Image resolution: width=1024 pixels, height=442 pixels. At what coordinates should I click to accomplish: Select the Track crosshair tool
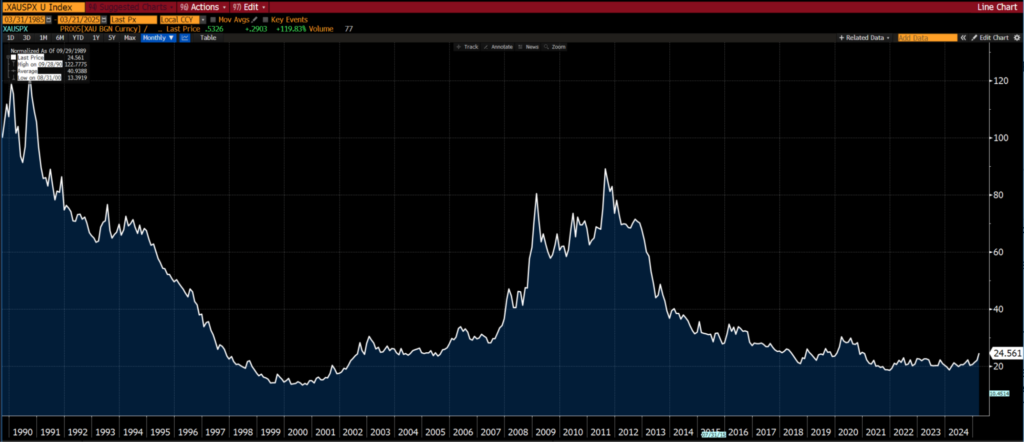point(469,47)
